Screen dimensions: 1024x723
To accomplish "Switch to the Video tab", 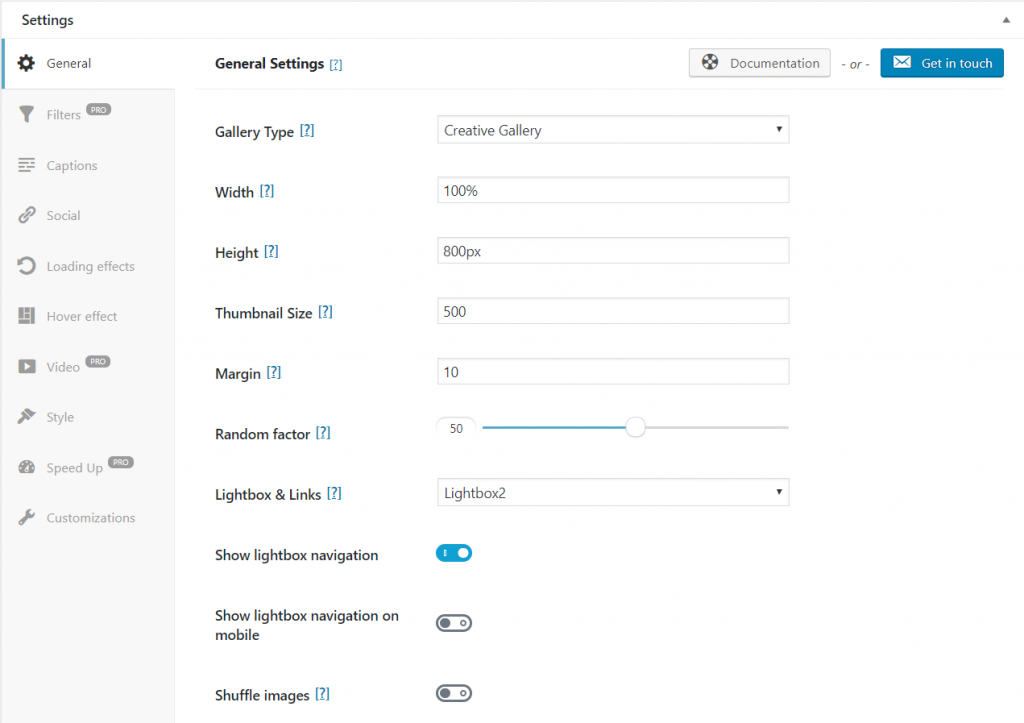I will [89, 366].
